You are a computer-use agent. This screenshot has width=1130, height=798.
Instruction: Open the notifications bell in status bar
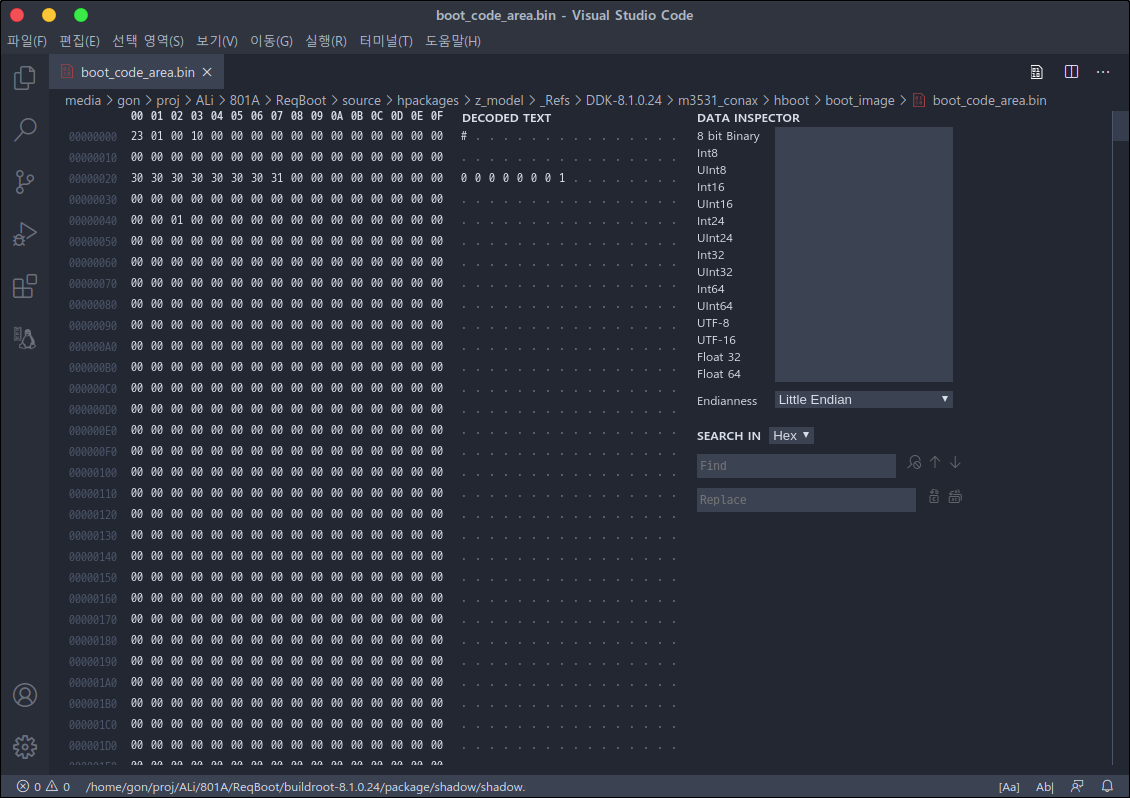[1106, 786]
